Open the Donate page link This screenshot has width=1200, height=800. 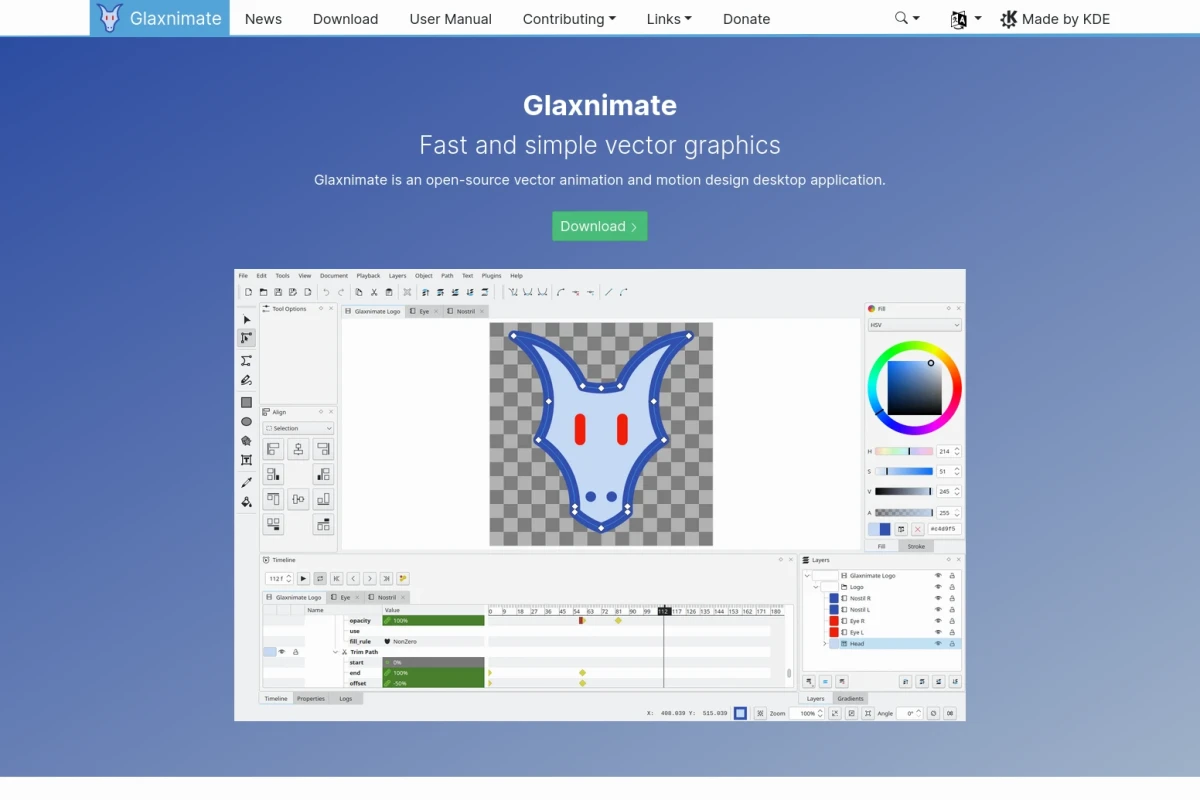[746, 19]
